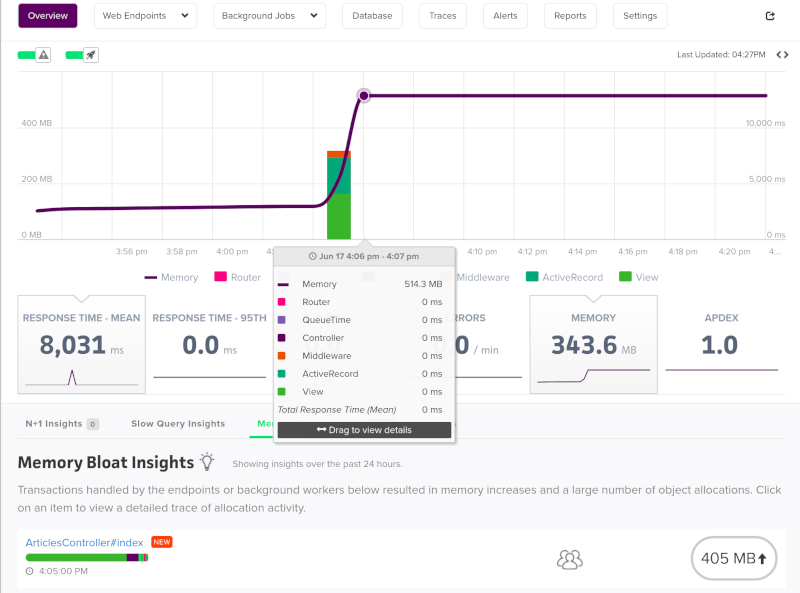800x593 pixels.
Task: Select the Response Time - Mean metric card
Action: click(82, 344)
